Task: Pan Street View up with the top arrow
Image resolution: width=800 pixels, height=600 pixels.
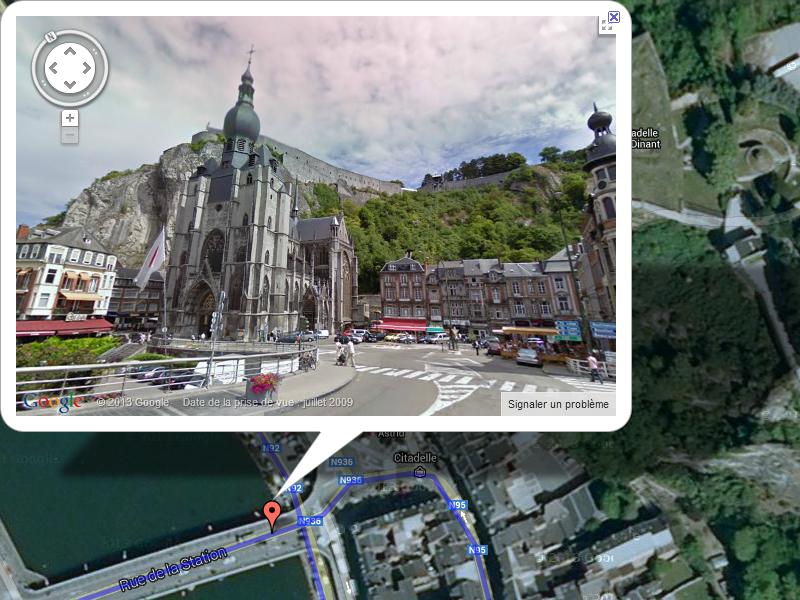Action: pos(69,51)
